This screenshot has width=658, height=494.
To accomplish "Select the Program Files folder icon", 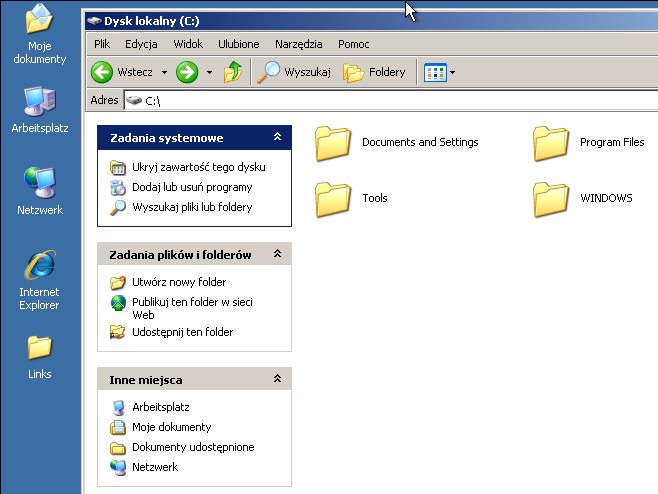I will tap(551, 143).
